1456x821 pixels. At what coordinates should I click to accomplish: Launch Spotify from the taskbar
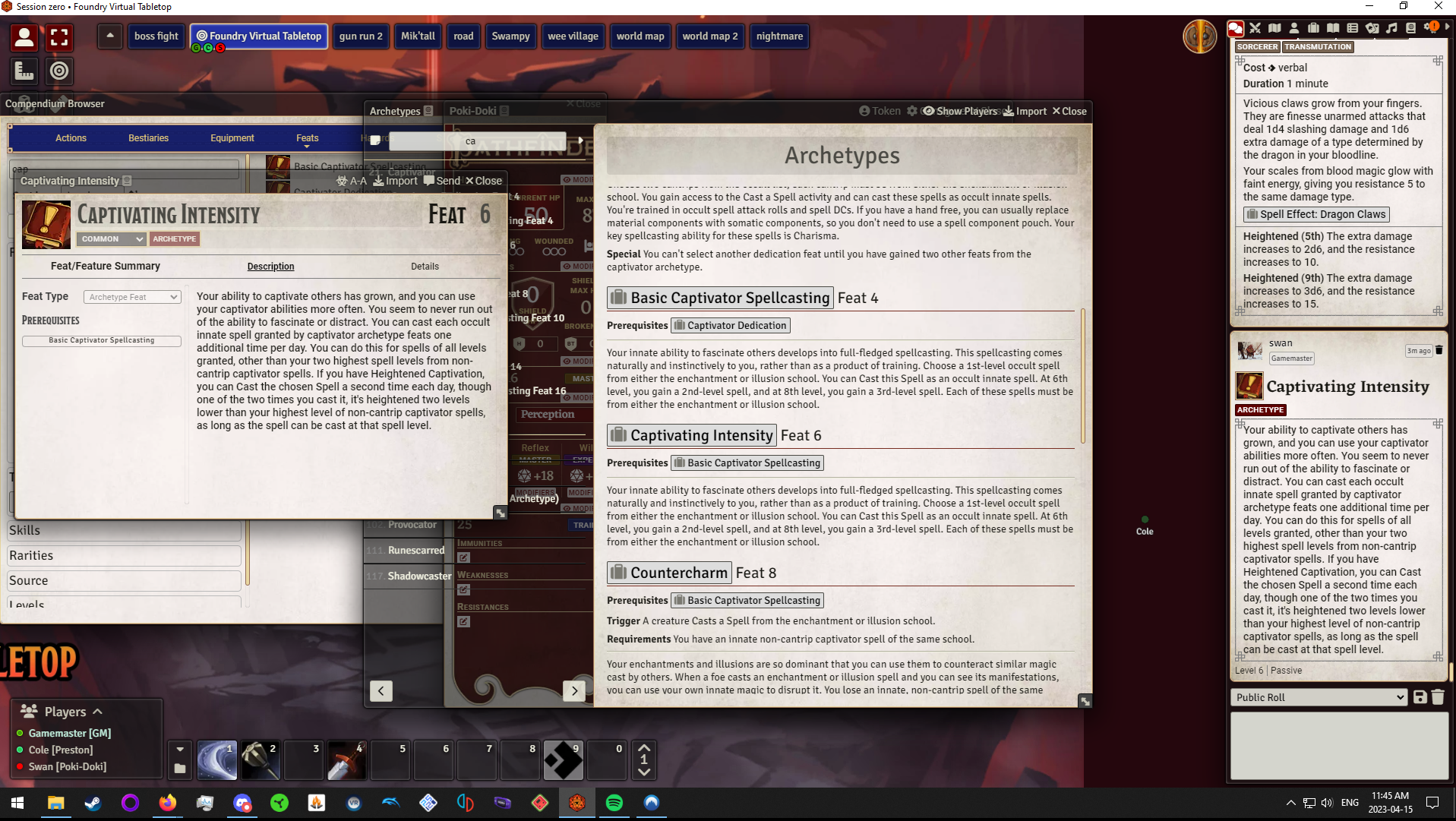[x=614, y=803]
